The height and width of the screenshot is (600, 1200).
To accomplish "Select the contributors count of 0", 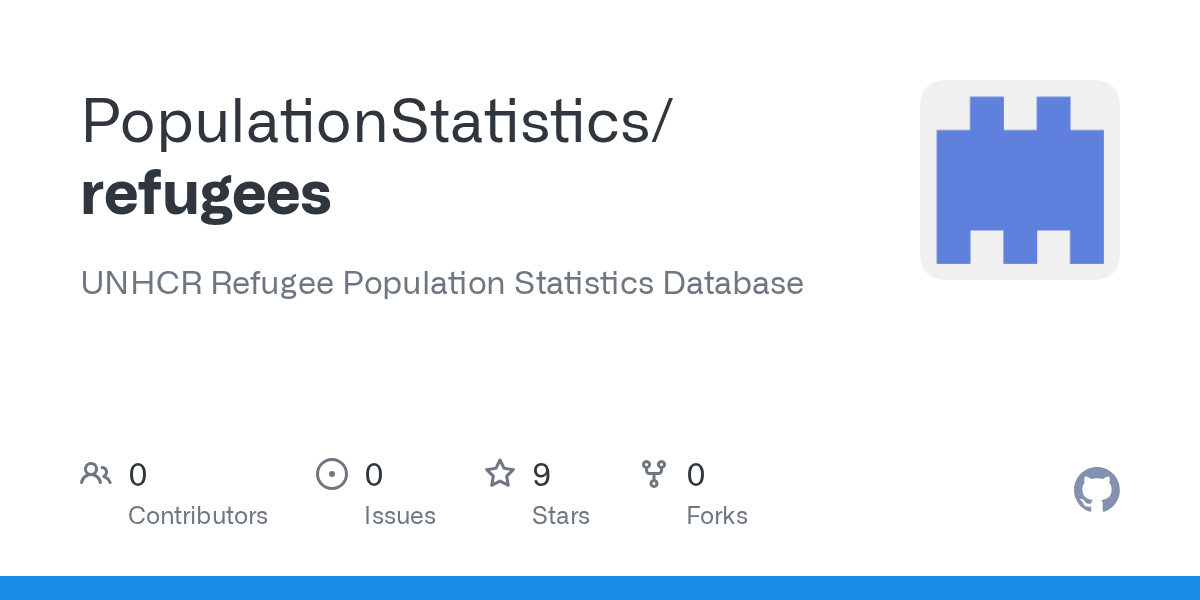I will click(x=138, y=474).
